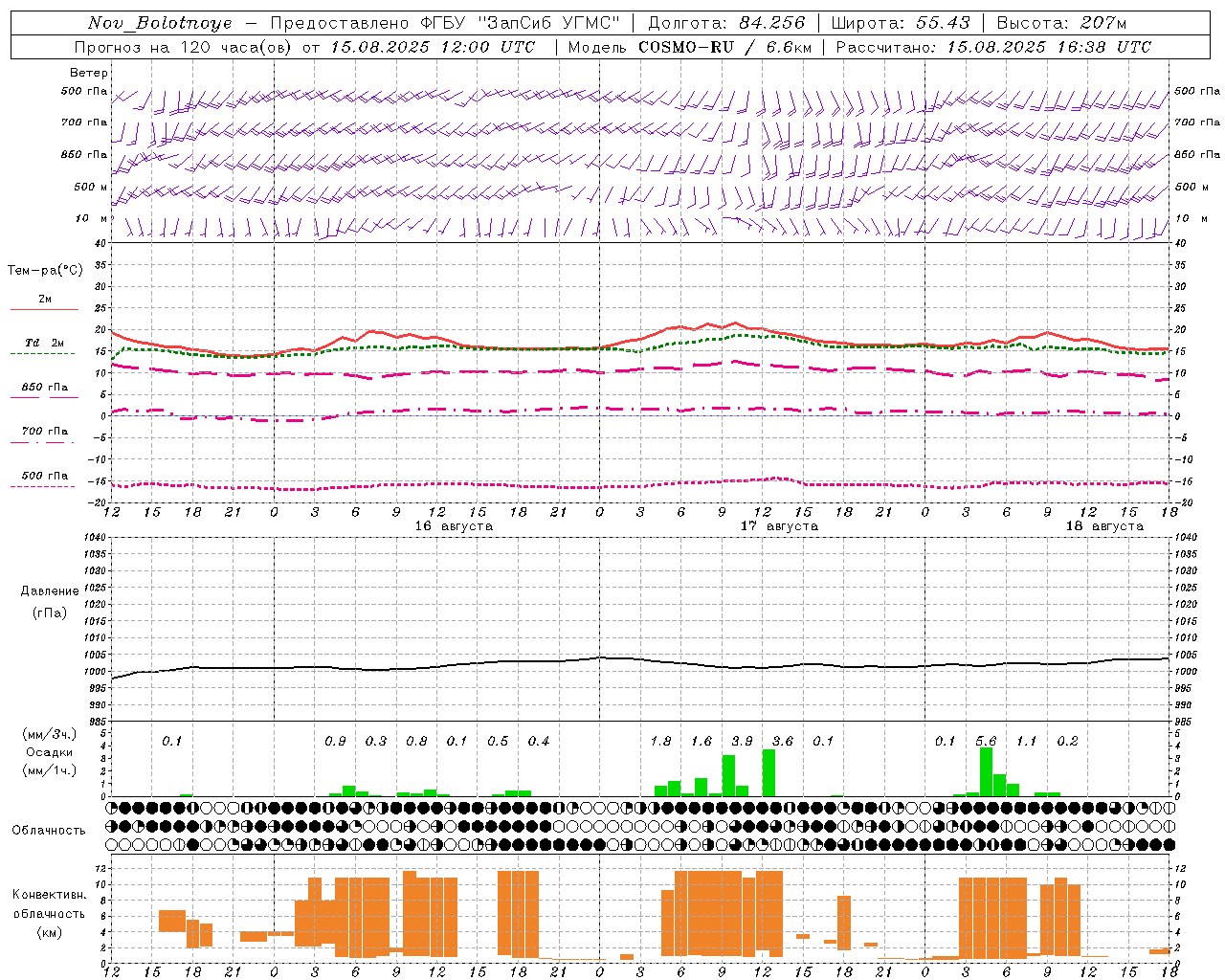
Task: Click the "Ветер" wind panel label
Action: [x=89, y=73]
